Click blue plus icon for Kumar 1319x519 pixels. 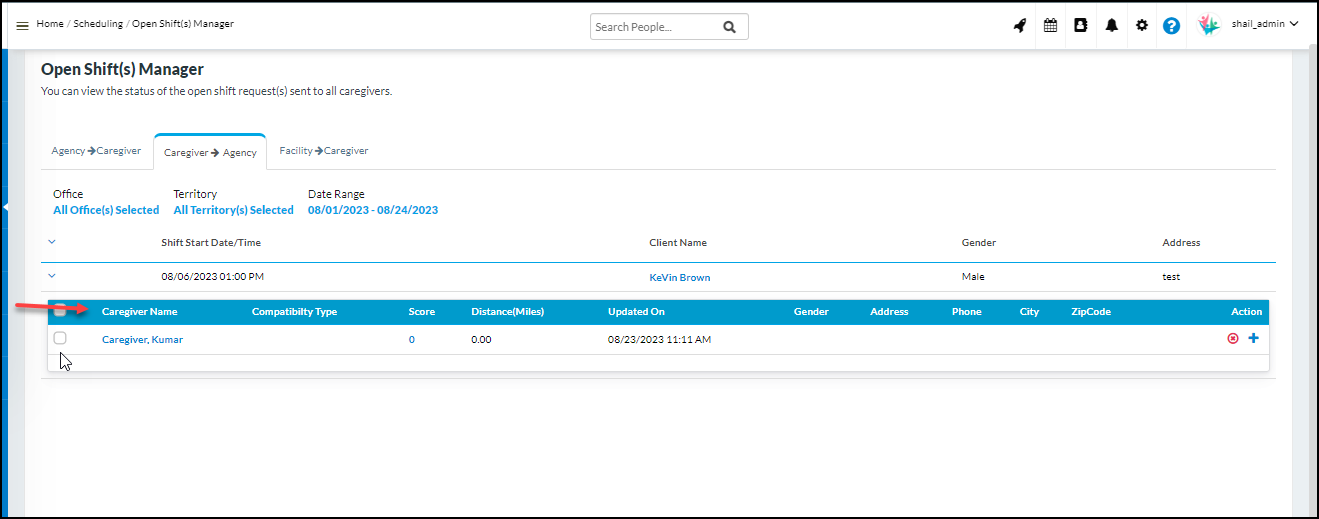click(x=1253, y=339)
